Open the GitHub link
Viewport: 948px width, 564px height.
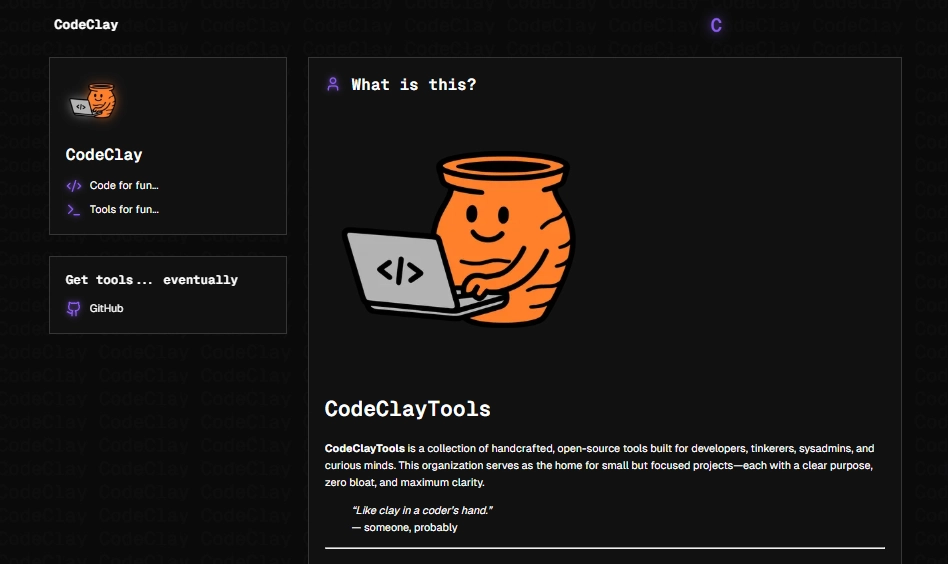[x=106, y=308]
